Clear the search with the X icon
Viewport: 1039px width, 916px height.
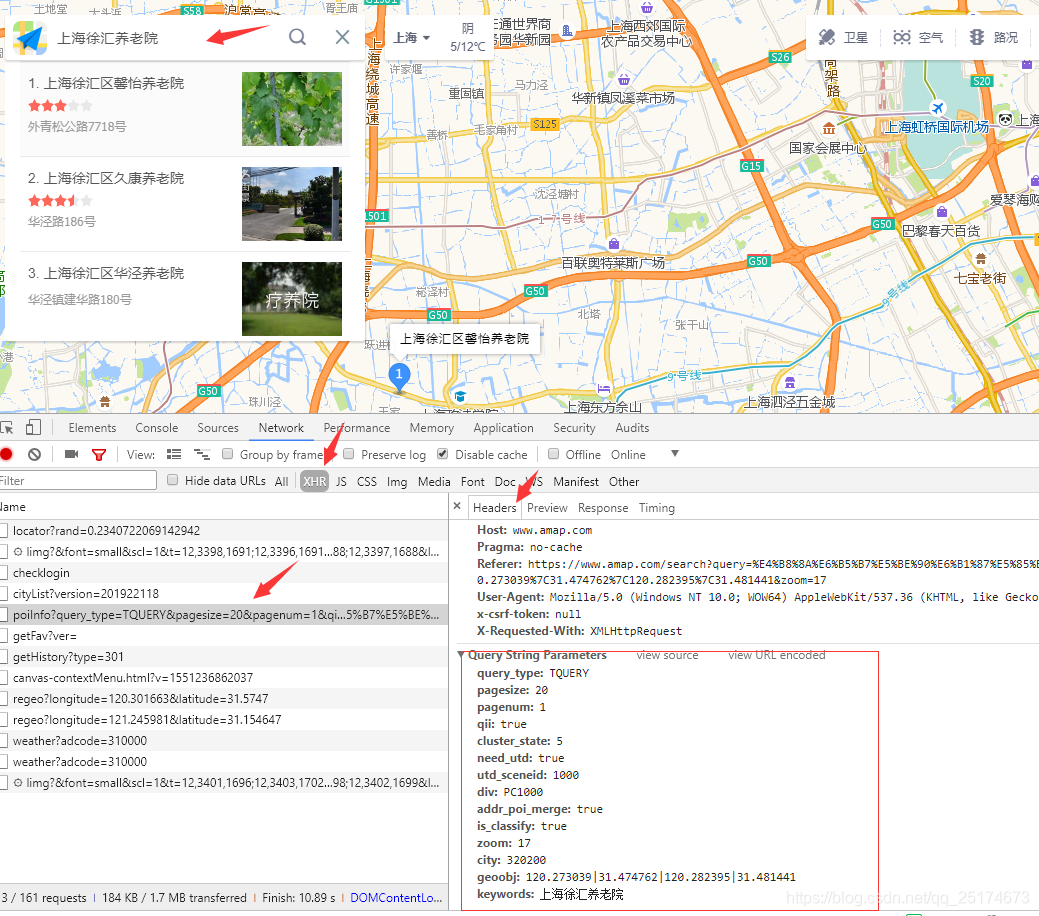tap(342, 37)
